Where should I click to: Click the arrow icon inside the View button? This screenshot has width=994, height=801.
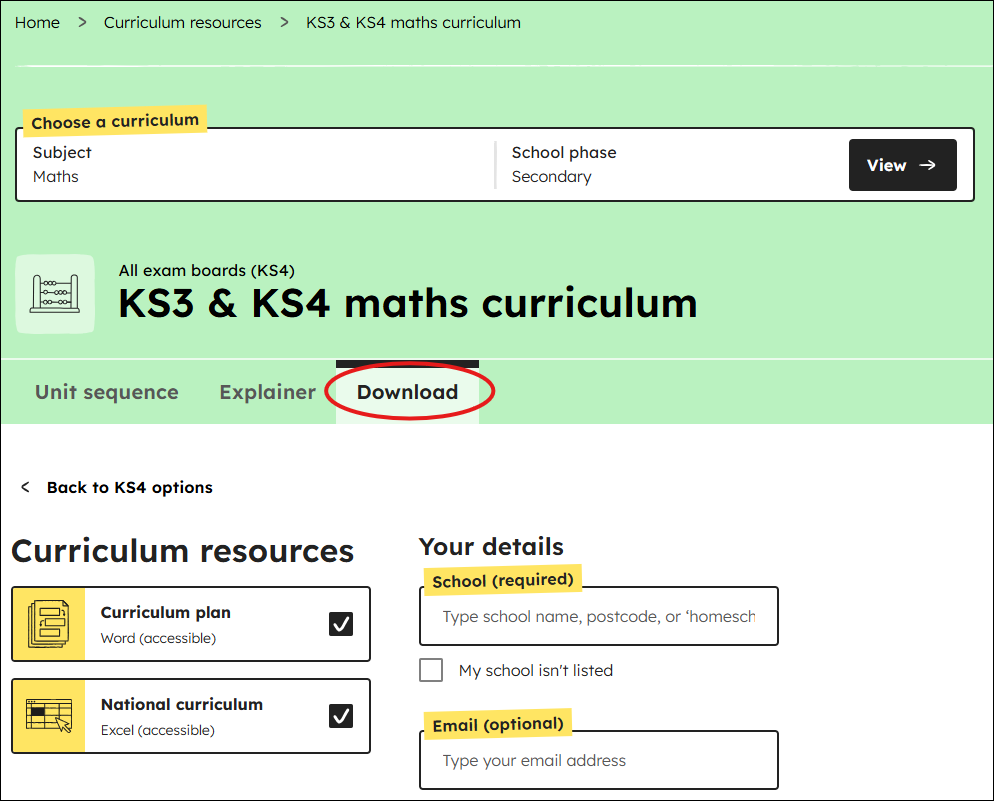(928, 165)
